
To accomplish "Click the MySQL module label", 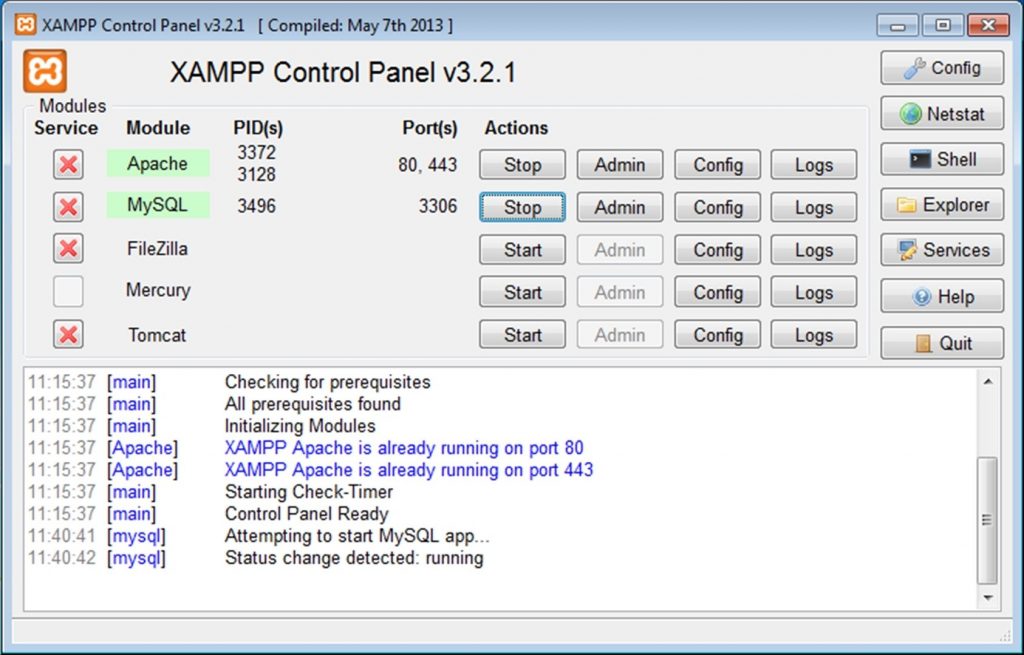I will tap(158, 205).
